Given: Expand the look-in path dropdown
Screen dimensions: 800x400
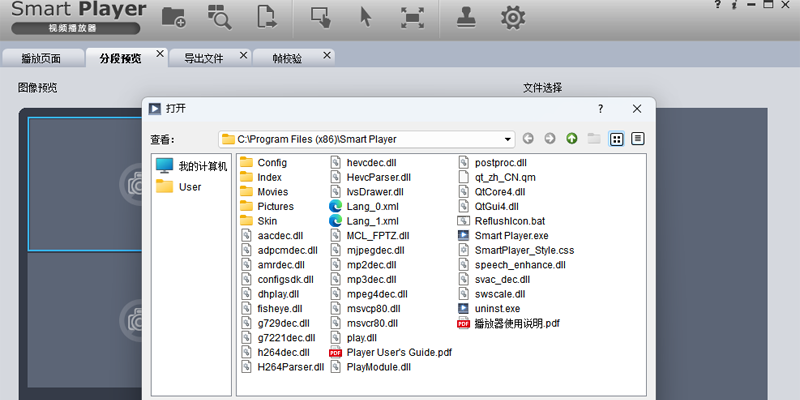Looking at the screenshot, I should [508, 139].
